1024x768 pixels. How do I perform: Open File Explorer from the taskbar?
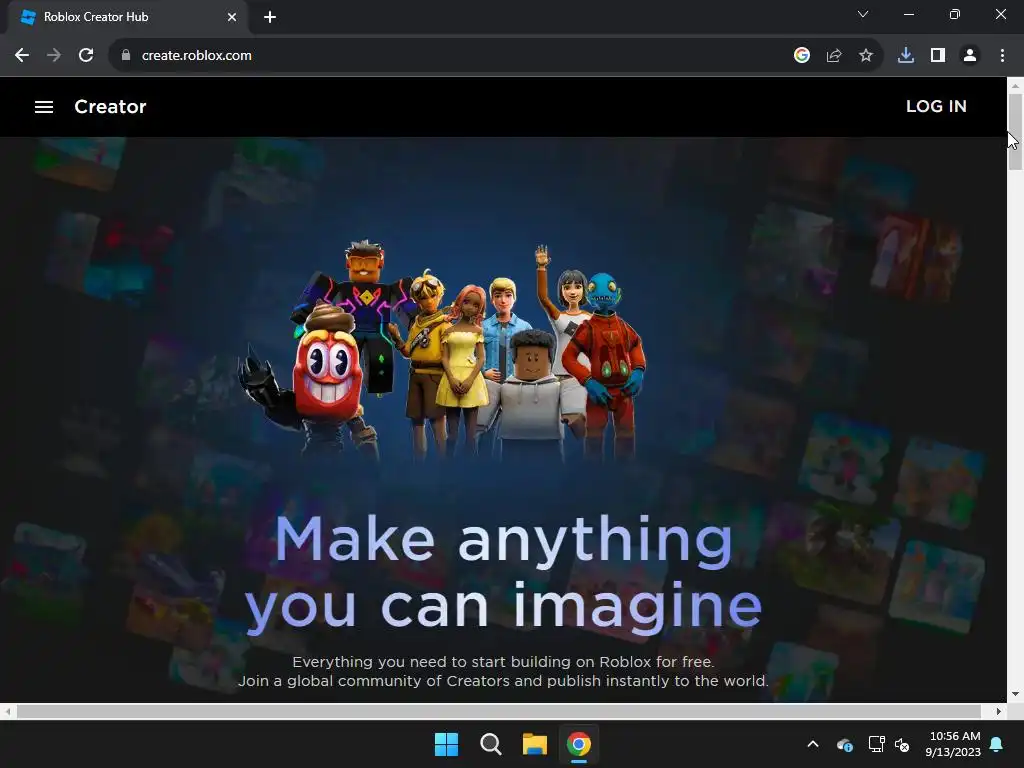pos(535,744)
